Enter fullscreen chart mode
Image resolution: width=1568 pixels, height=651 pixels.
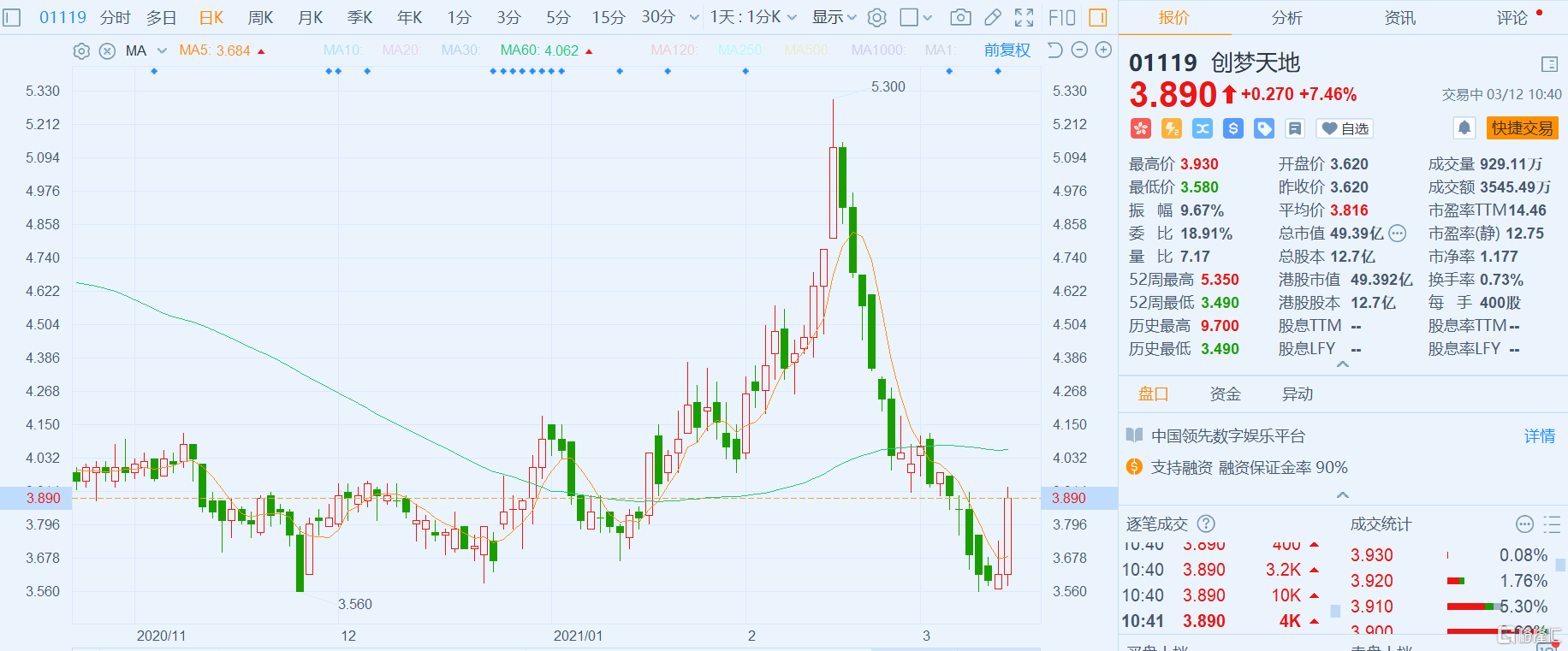pos(1024,17)
